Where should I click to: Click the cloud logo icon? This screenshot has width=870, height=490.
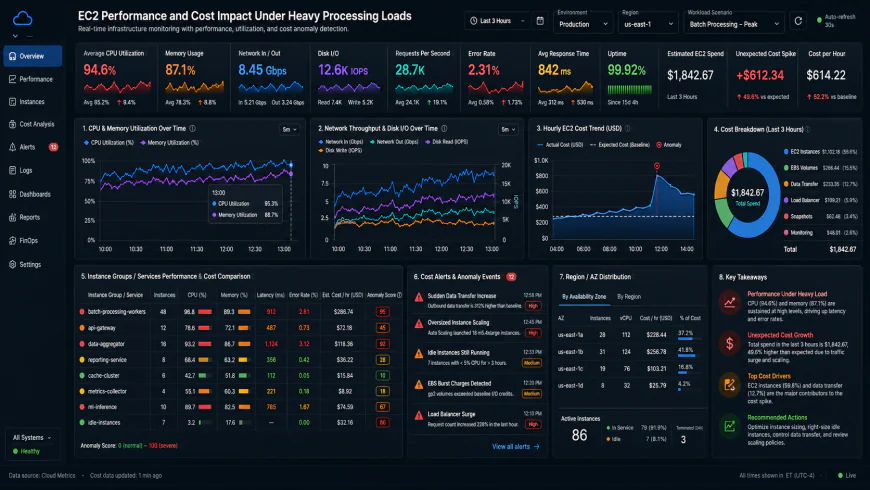point(22,19)
